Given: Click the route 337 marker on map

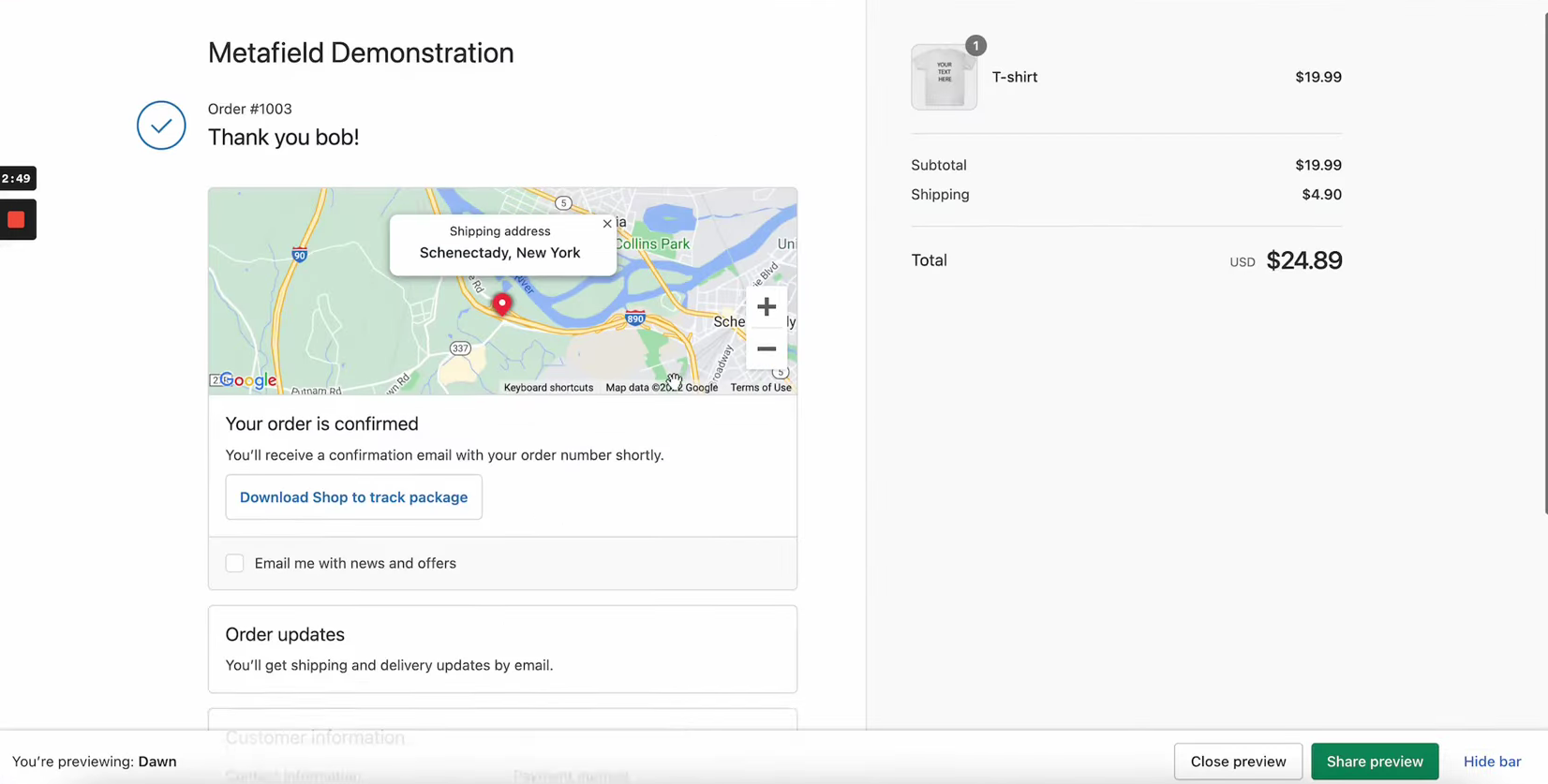Looking at the screenshot, I should tap(459, 348).
